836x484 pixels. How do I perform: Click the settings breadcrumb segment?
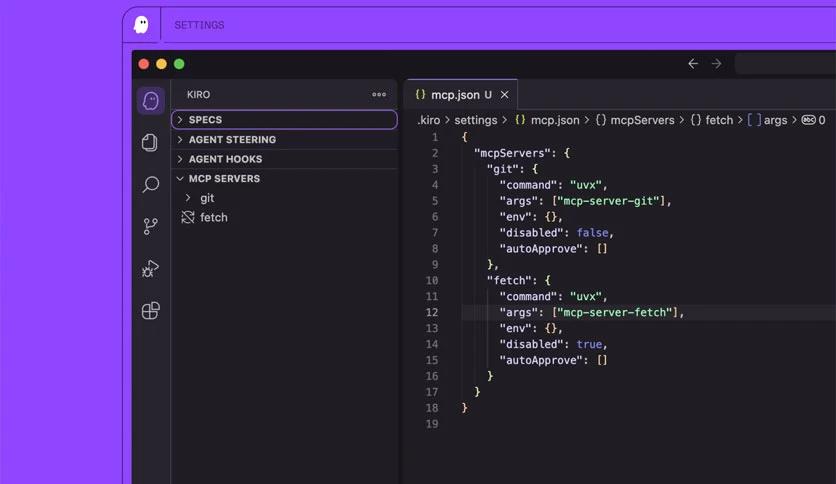tap(476, 120)
